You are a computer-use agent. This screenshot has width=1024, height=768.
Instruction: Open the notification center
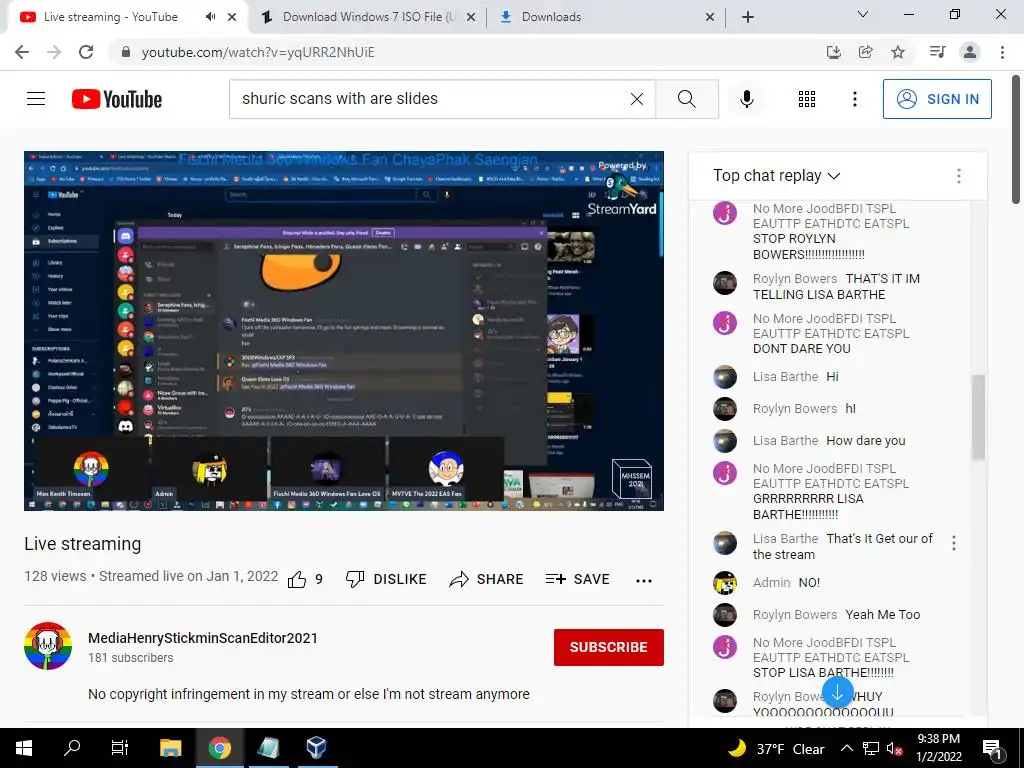[993, 749]
